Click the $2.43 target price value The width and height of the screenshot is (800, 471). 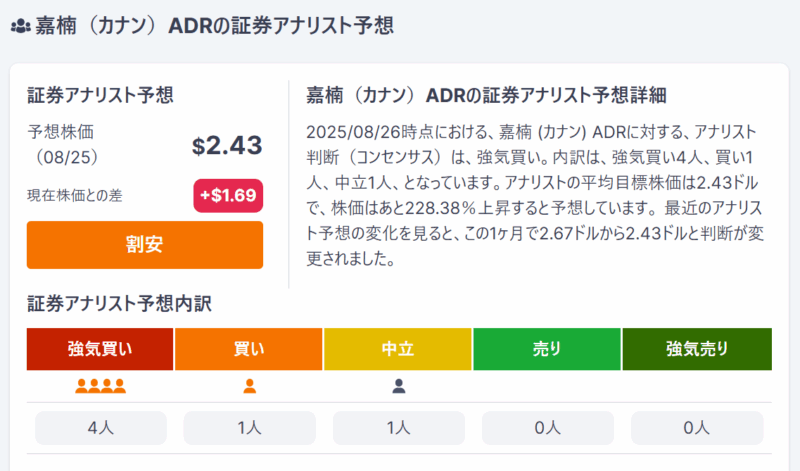tap(226, 145)
